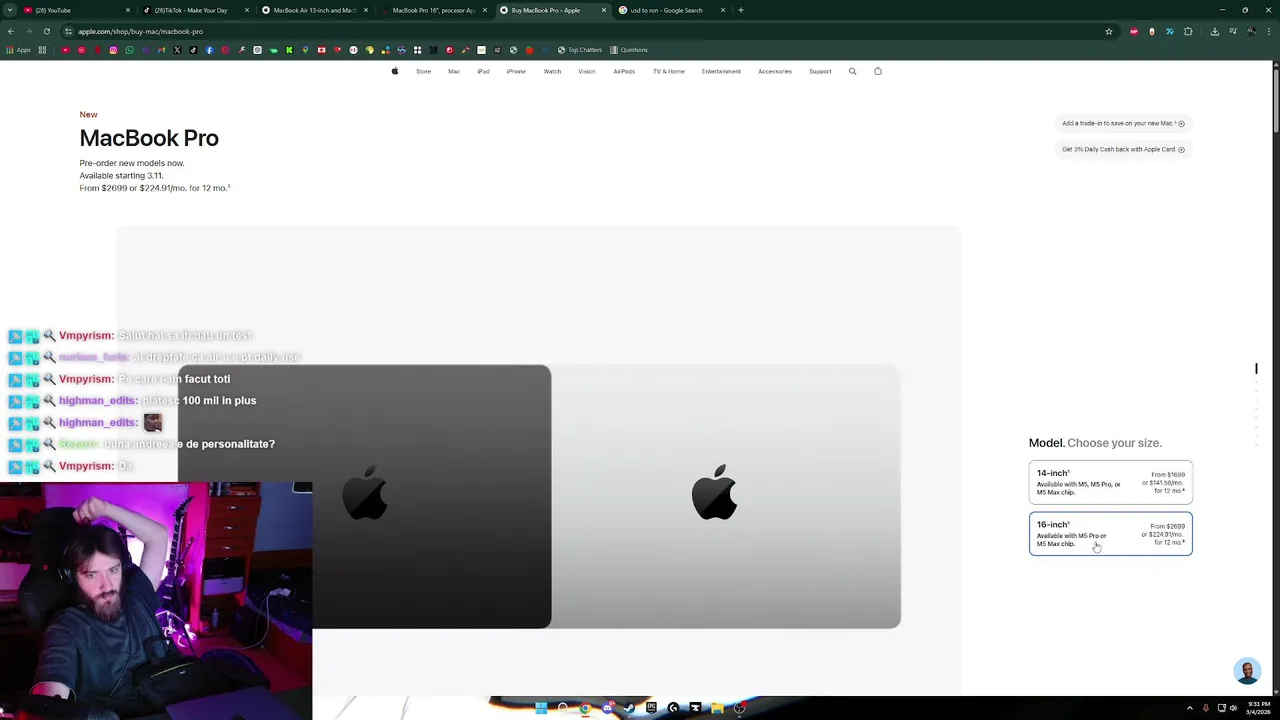Viewport: 1280px width, 720px height.
Task: Open TV & Home in Apple nav
Action: 669,71
